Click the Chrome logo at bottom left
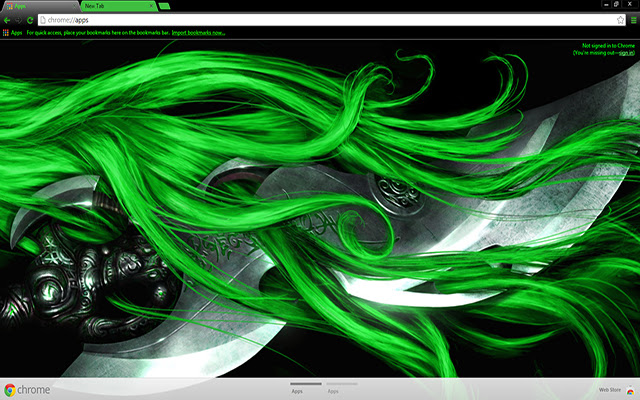640x400 pixels. click(27, 390)
